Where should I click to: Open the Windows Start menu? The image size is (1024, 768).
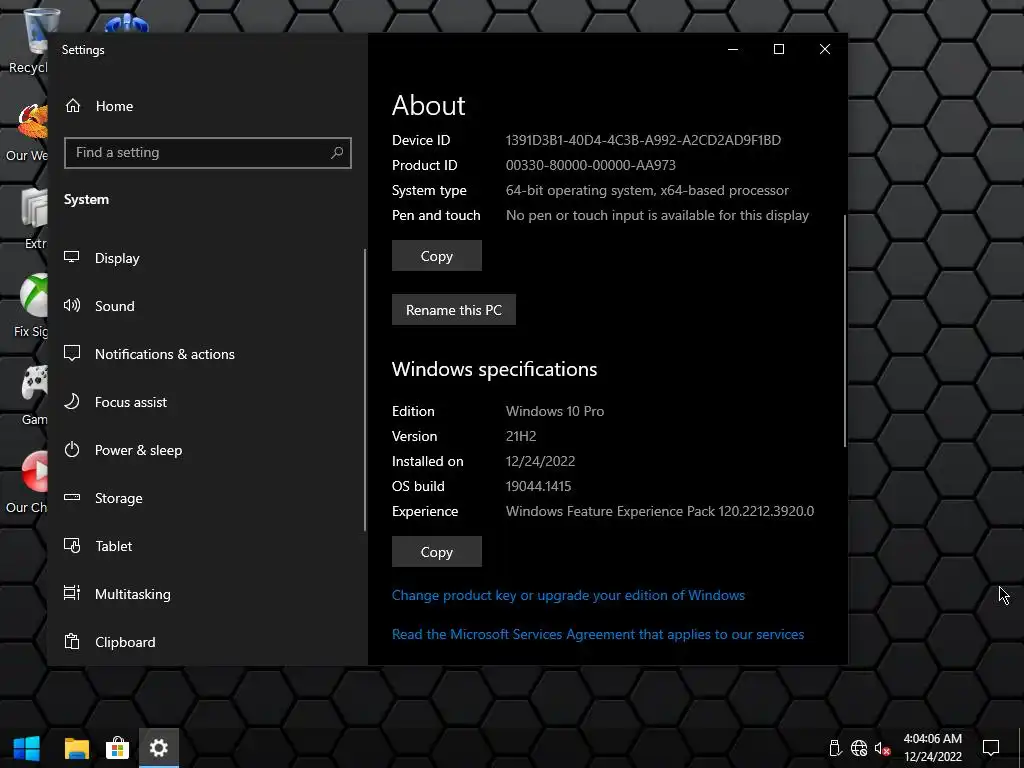click(27, 748)
